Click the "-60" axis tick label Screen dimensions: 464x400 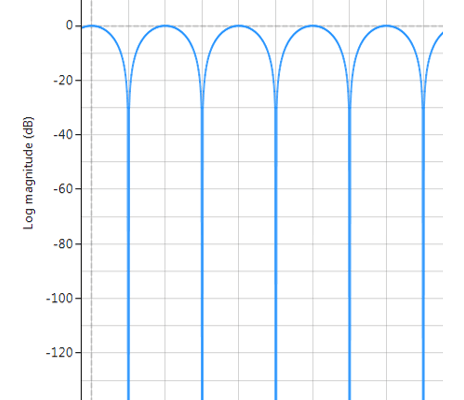(x=63, y=189)
